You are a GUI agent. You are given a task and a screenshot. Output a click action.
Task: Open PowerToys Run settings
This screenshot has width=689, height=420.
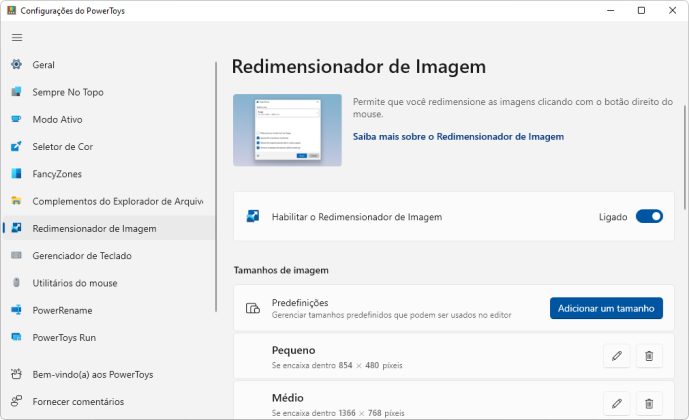[64, 337]
